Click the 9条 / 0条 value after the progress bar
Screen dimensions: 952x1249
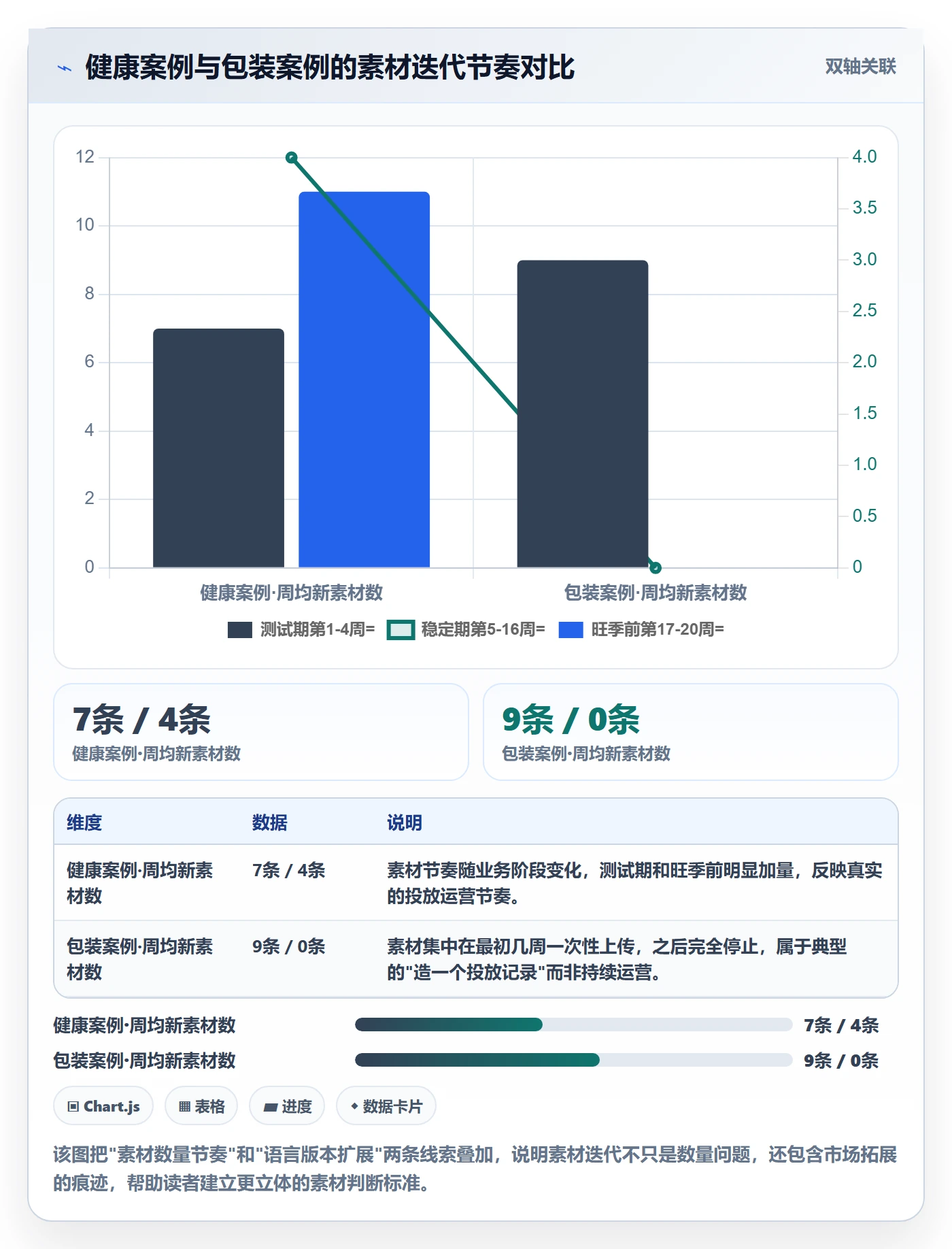click(x=841, y=1061)
